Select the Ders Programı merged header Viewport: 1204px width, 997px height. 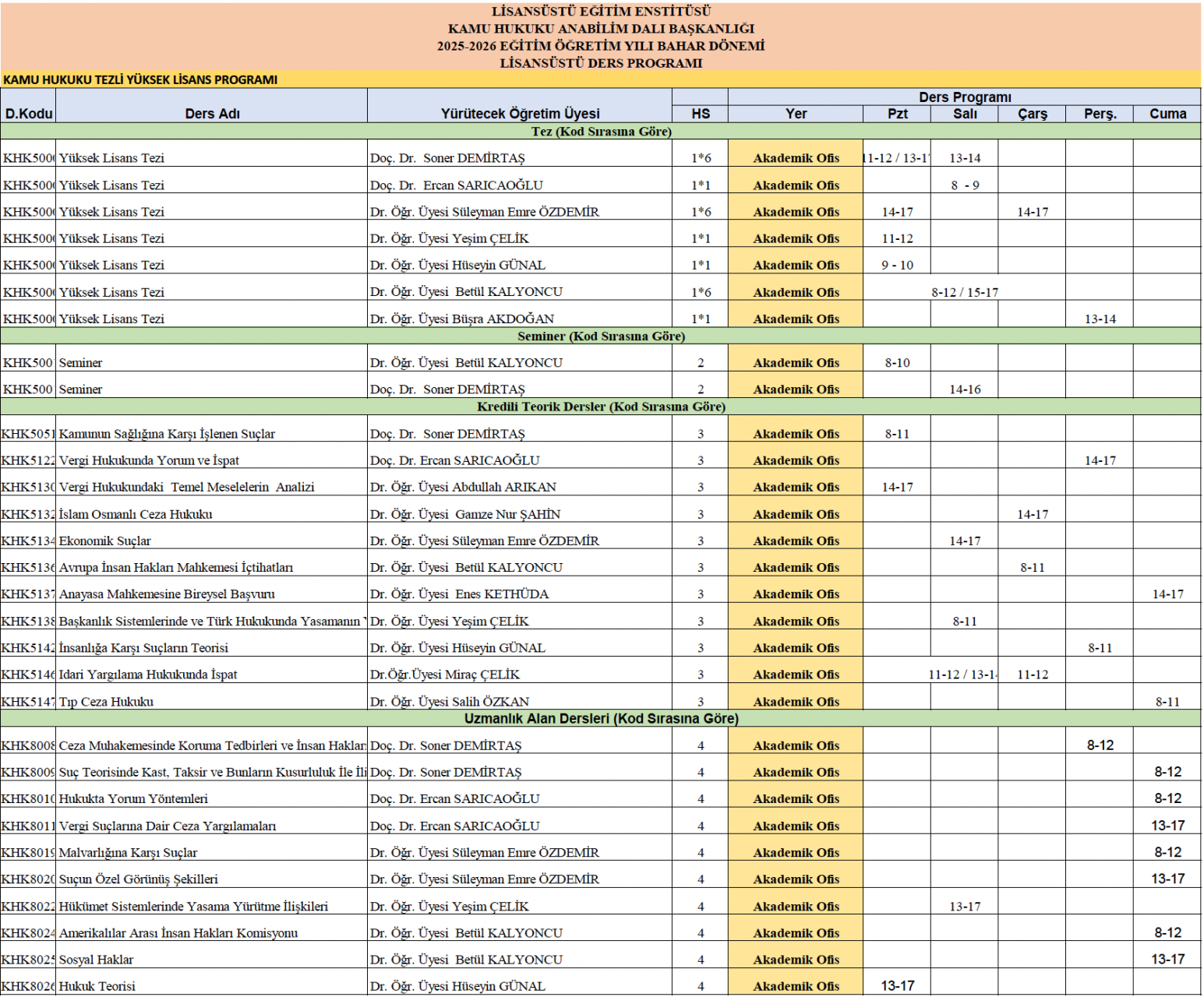coord(964,97)
